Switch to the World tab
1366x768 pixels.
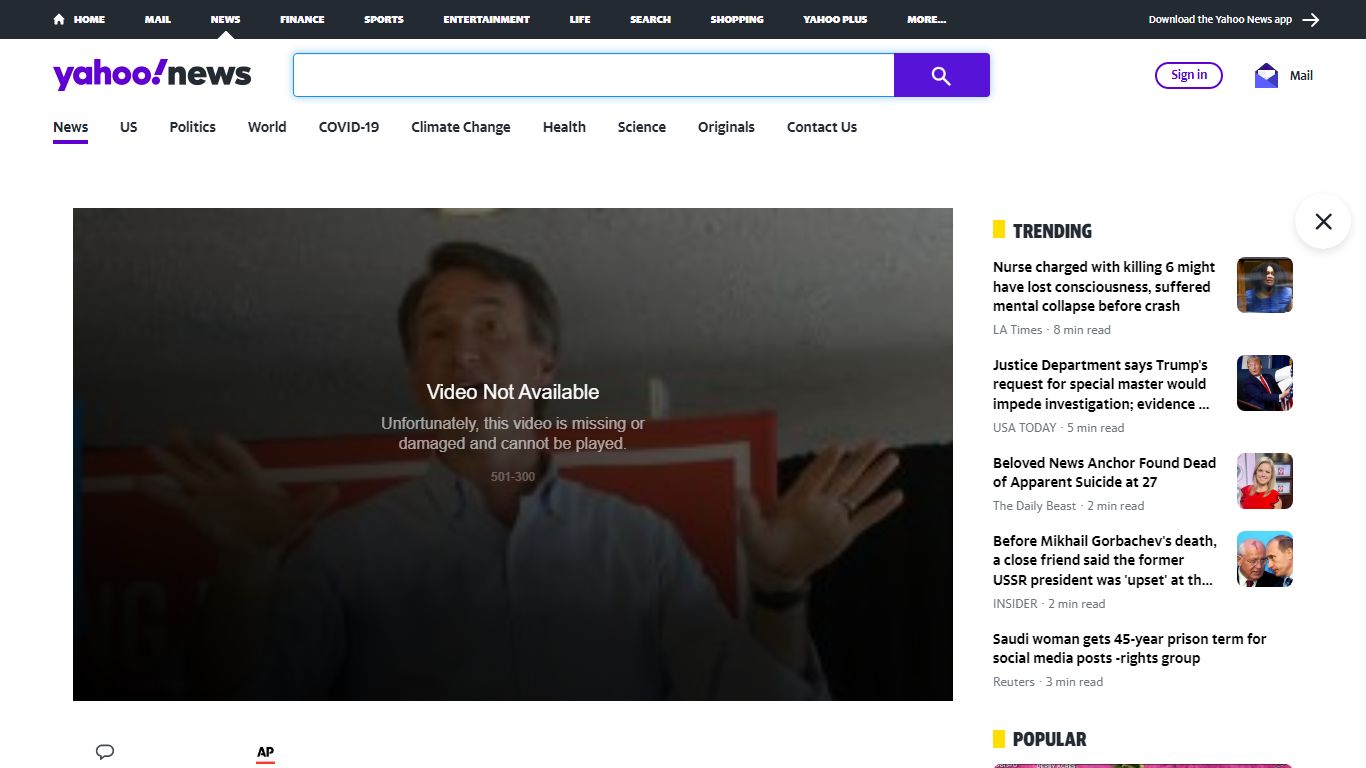[267, 127]
